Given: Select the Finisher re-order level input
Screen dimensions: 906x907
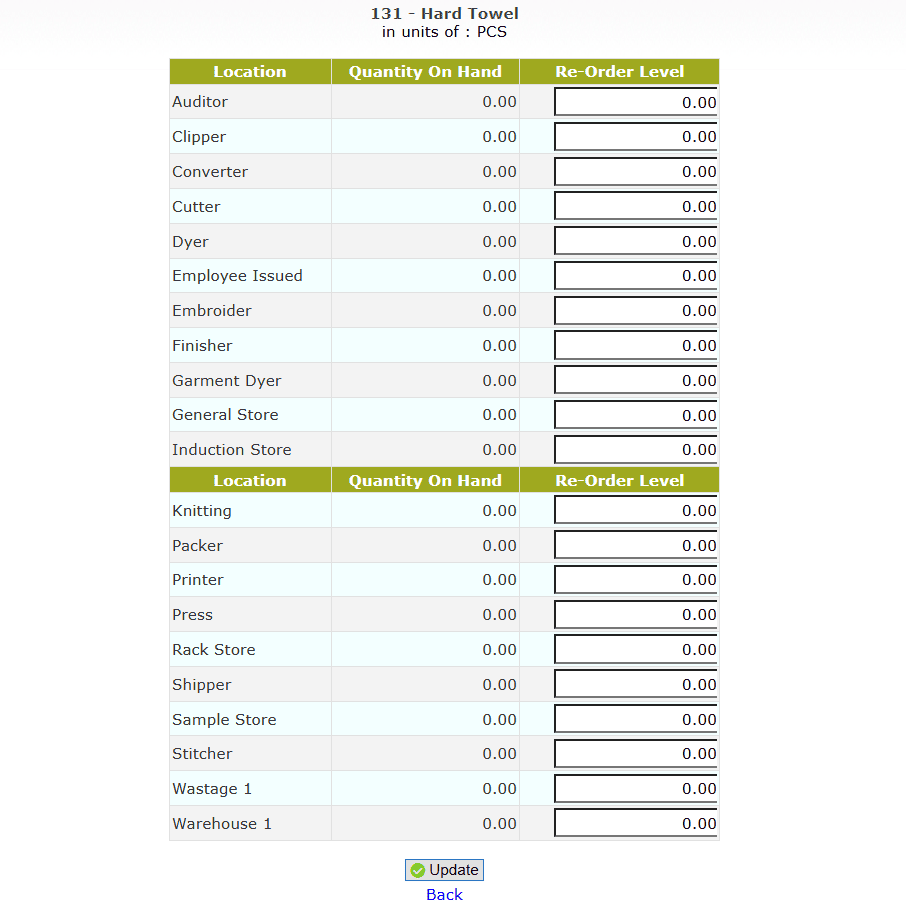Looking at the screenshot, I should click(x=636, y=346).
